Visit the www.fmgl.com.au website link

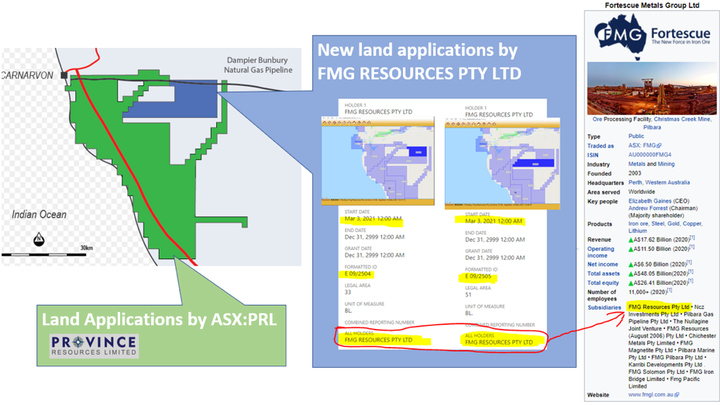(x=656, y=394)
